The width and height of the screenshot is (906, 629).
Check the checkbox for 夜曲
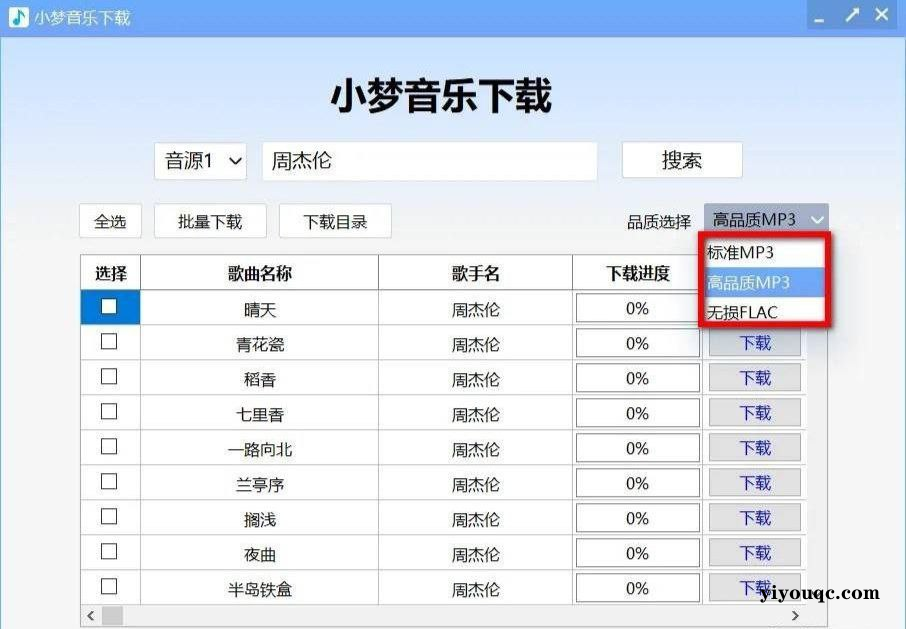click(x=110, y=552)
